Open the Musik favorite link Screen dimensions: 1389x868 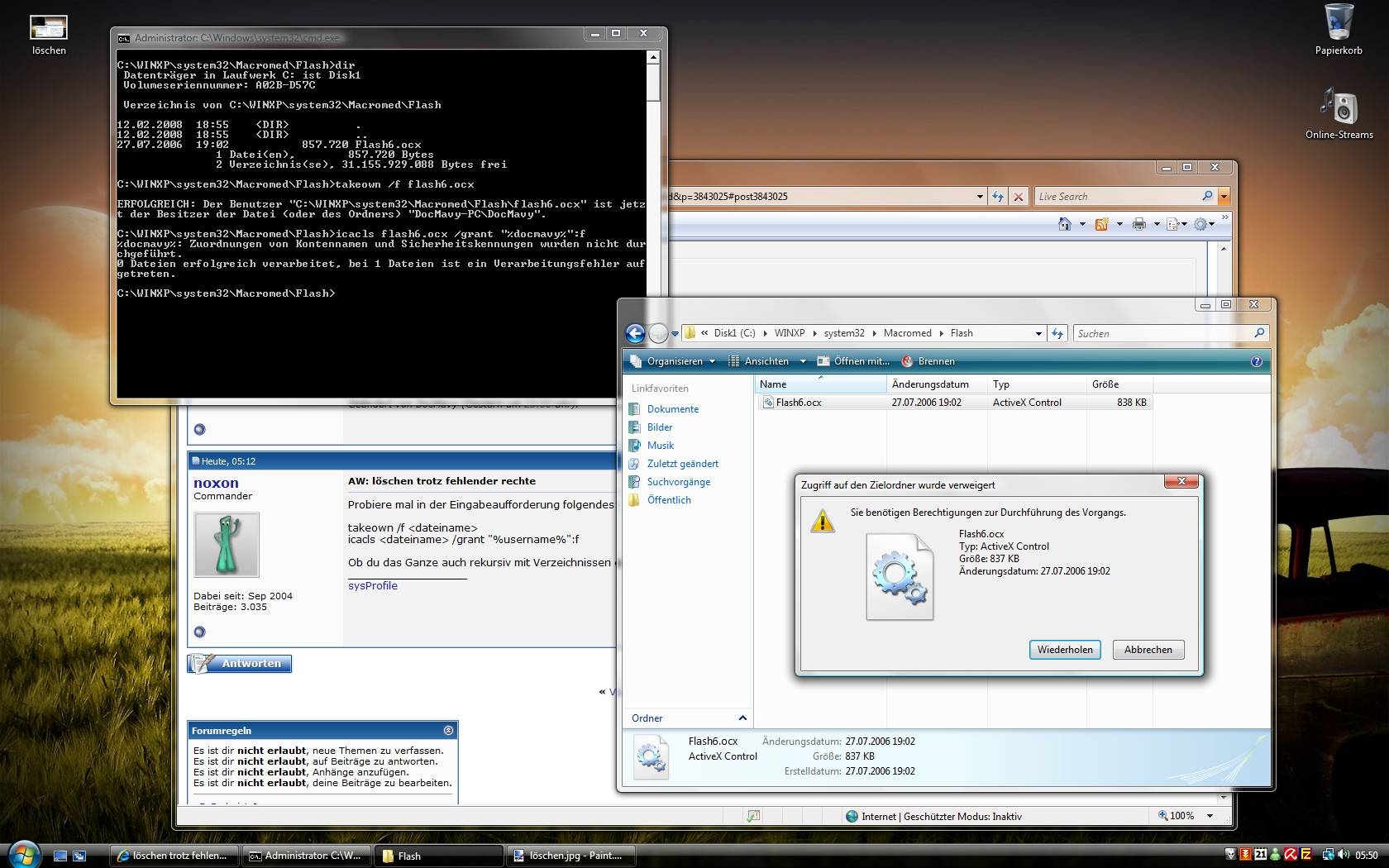click(660, 446)
